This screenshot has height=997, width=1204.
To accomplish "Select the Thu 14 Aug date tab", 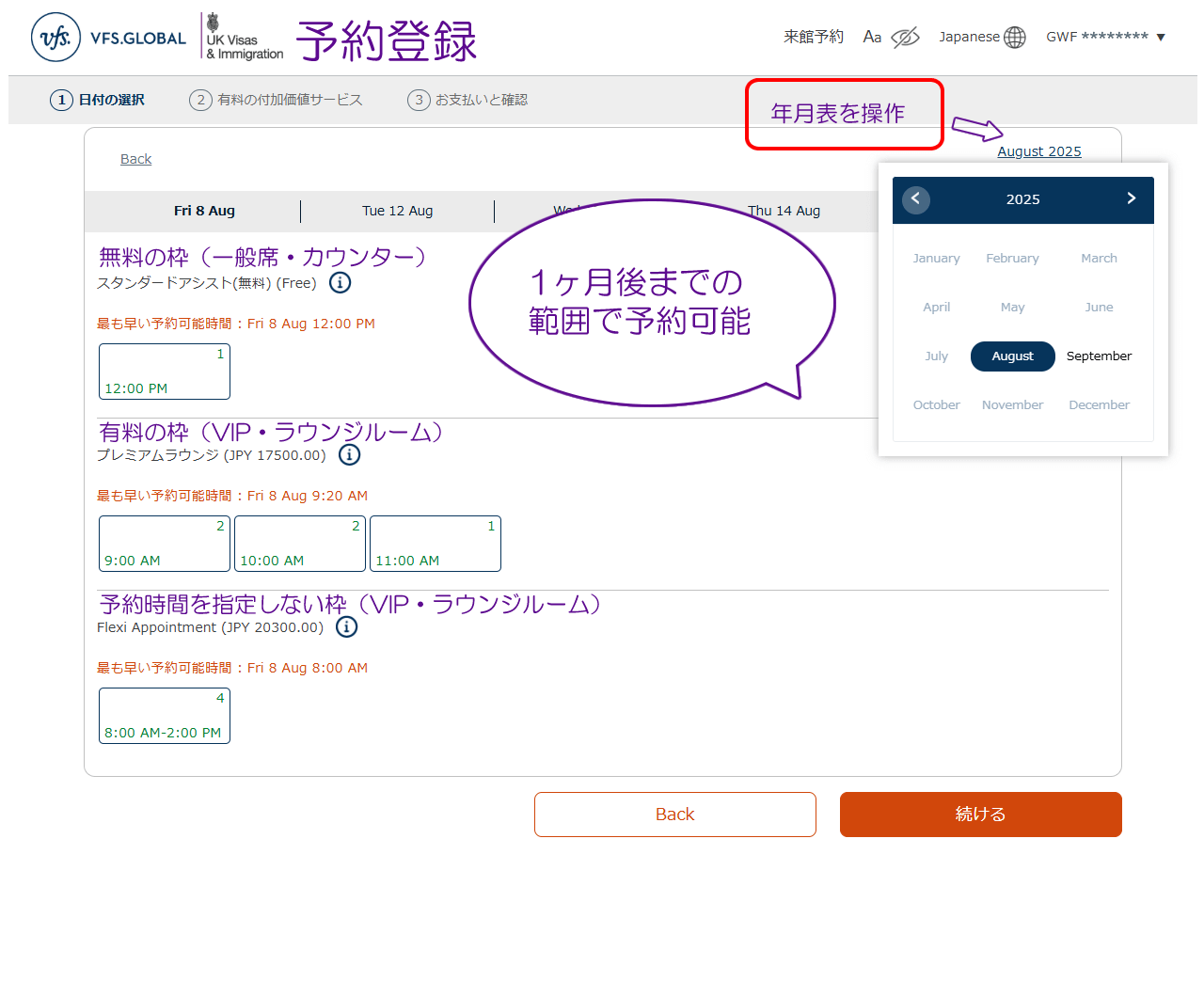I will [x=784, y=211].
